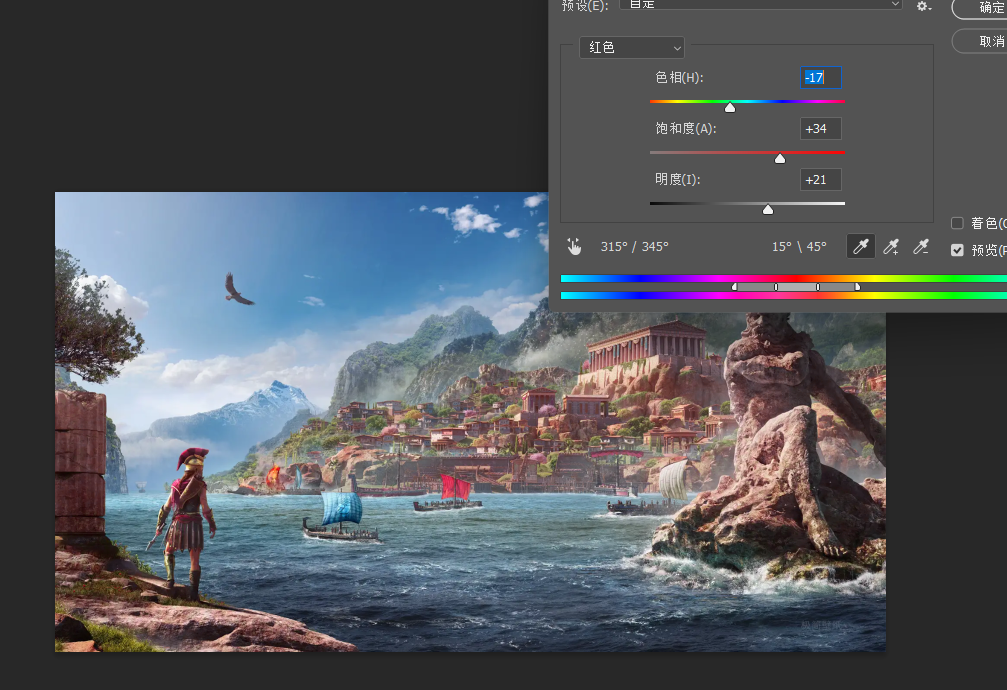The width and height of the screenshot is (1007, 690).
Task: Click the 明度(I): label
Action: click(678, 179)
